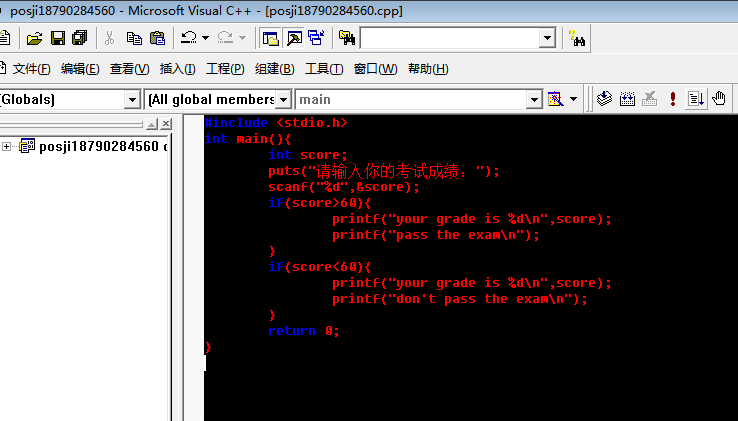738x421 pixels.
Task: Save the file with the floppy disk icon
Action: tap(58, 38)
